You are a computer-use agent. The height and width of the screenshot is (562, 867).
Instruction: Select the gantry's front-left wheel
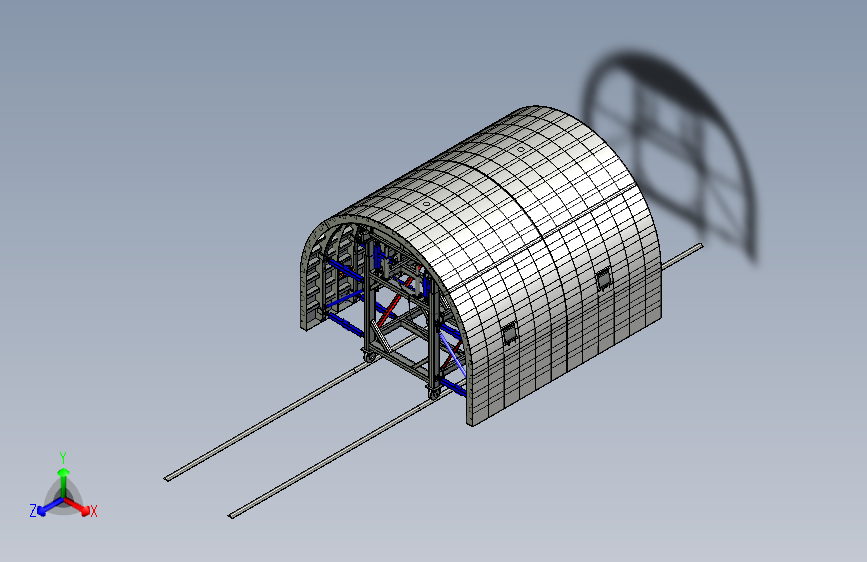369,357
